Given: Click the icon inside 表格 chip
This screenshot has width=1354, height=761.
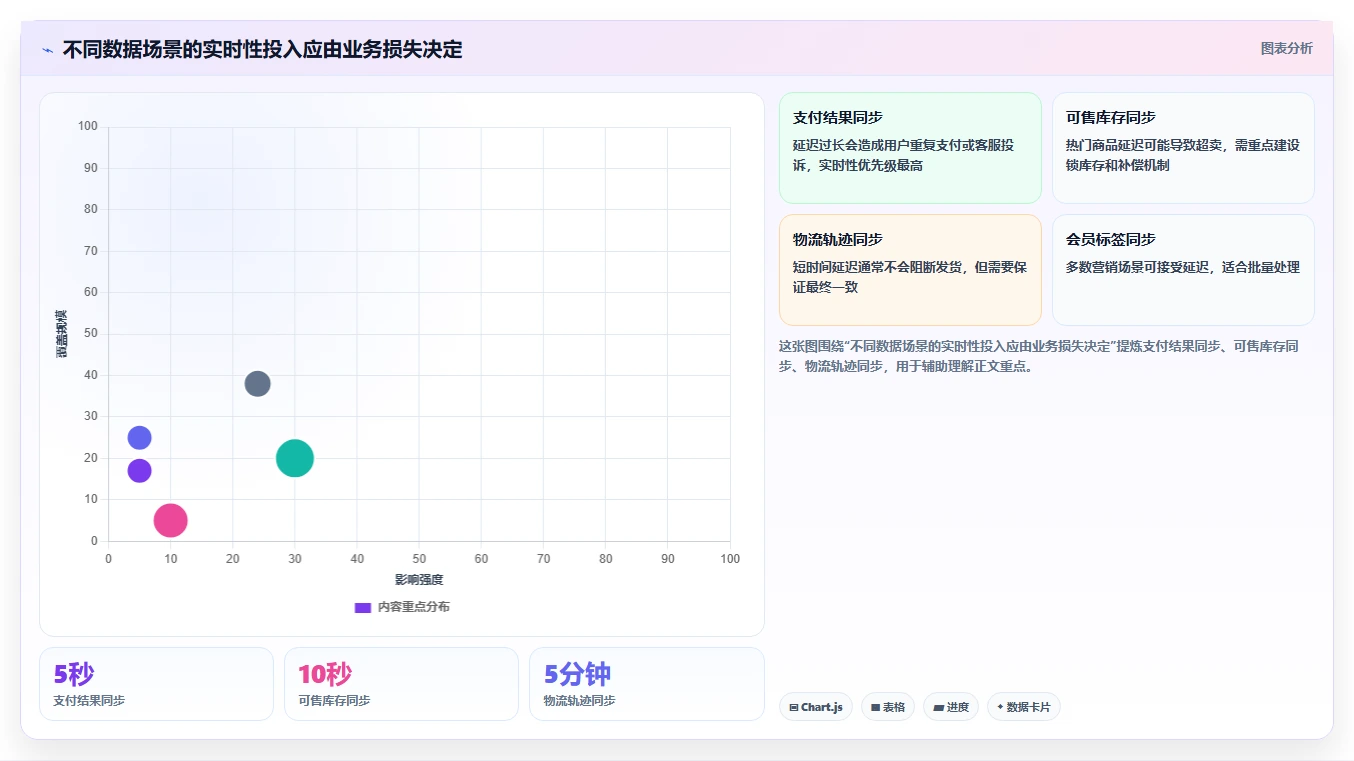Looking at the screenshot, I should [876, 707].
